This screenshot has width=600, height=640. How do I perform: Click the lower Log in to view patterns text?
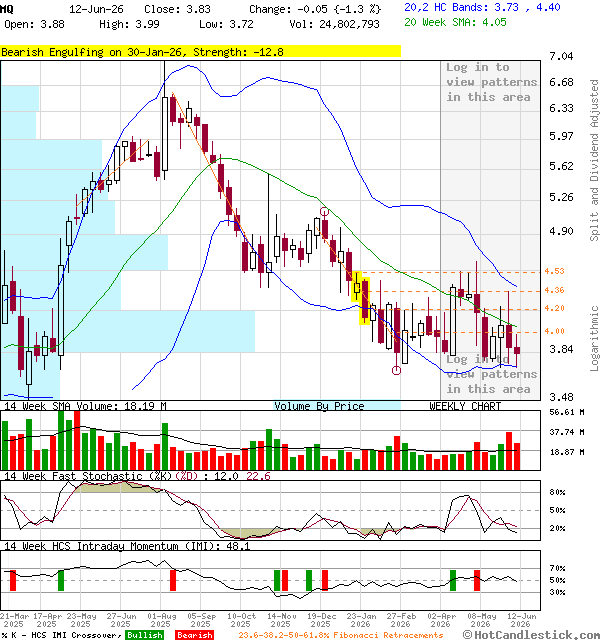[491, 374]
